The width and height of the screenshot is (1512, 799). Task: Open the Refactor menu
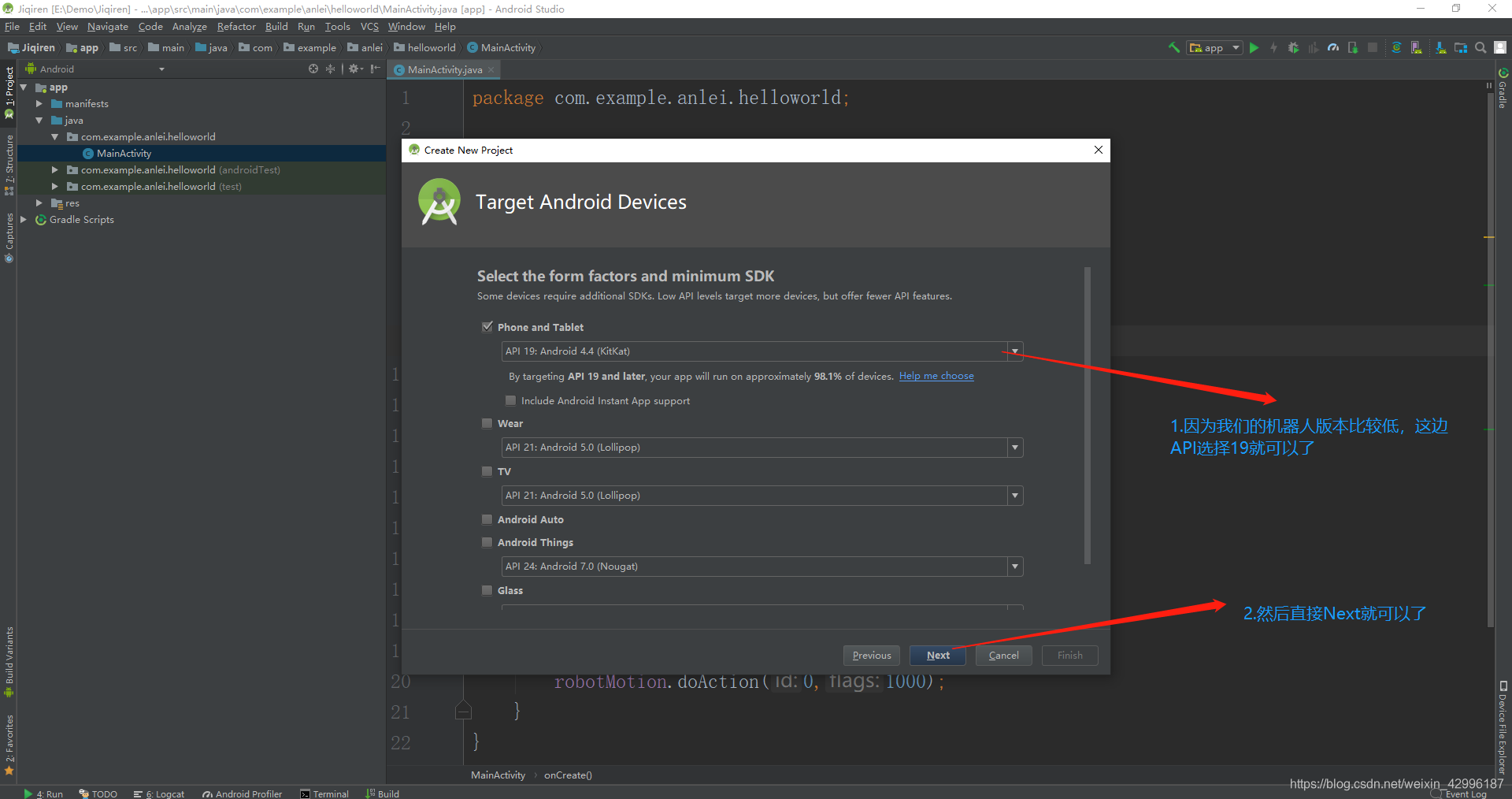tap(236, 26)
